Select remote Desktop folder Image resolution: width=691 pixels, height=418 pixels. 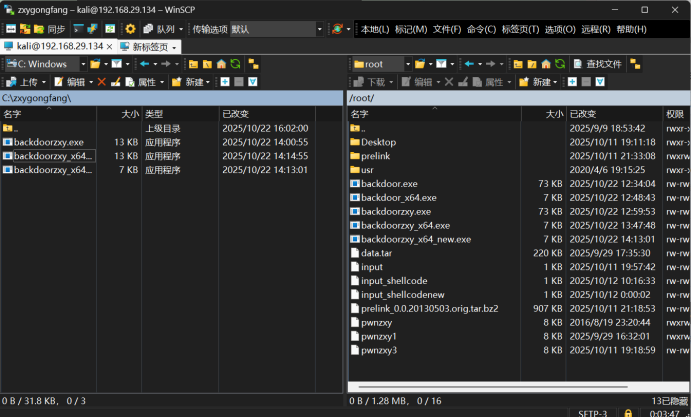373,142
